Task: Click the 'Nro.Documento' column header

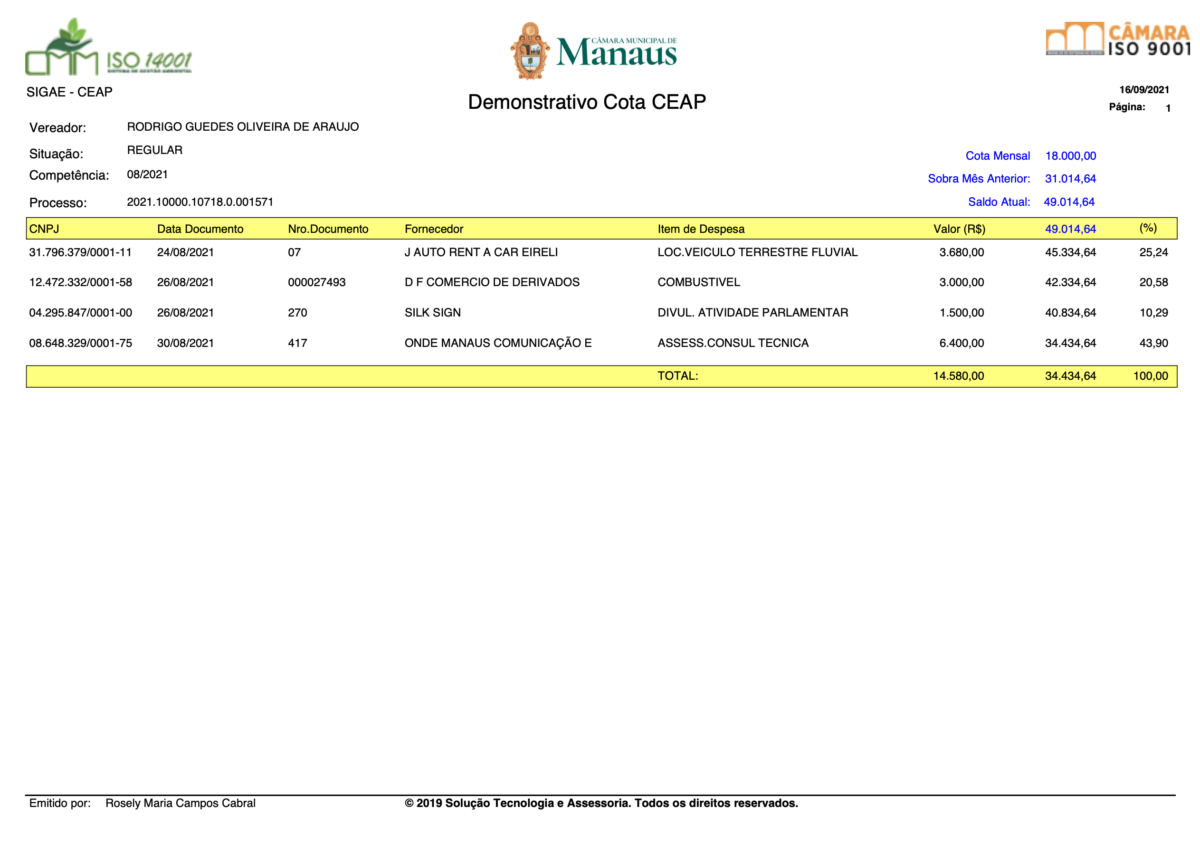Action: (328, 229)
